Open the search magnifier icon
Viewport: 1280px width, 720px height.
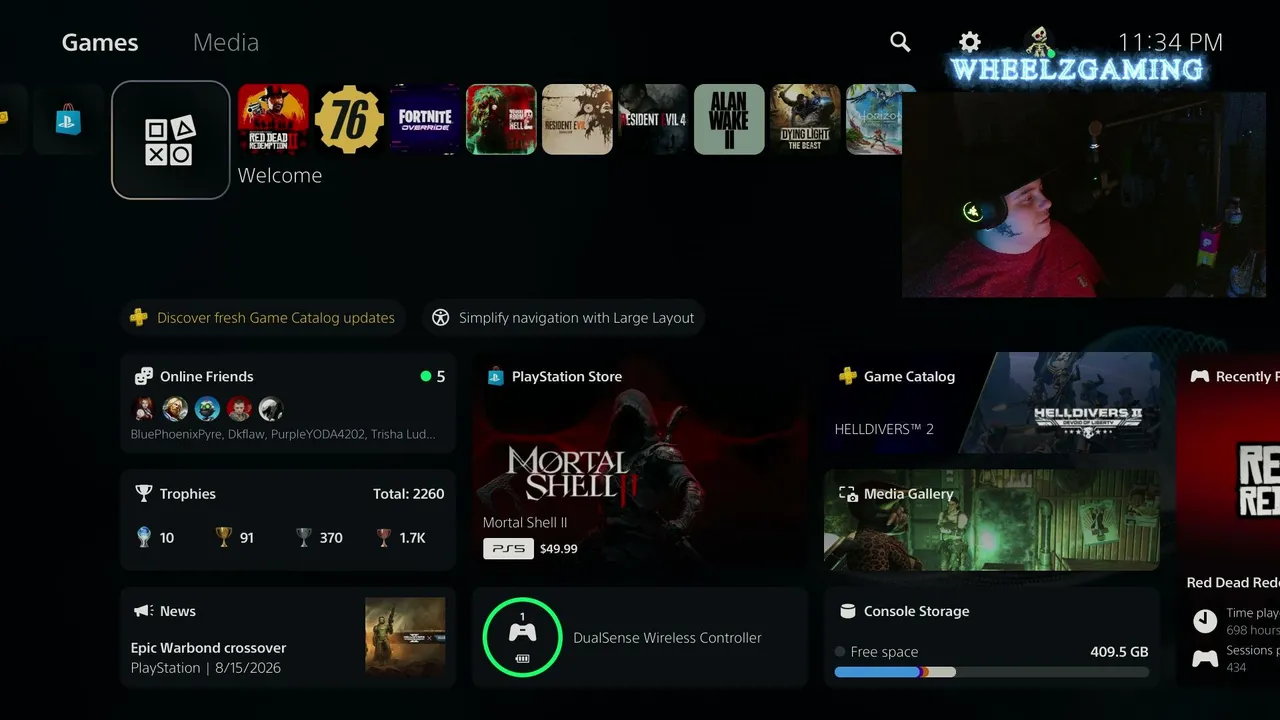900,42
